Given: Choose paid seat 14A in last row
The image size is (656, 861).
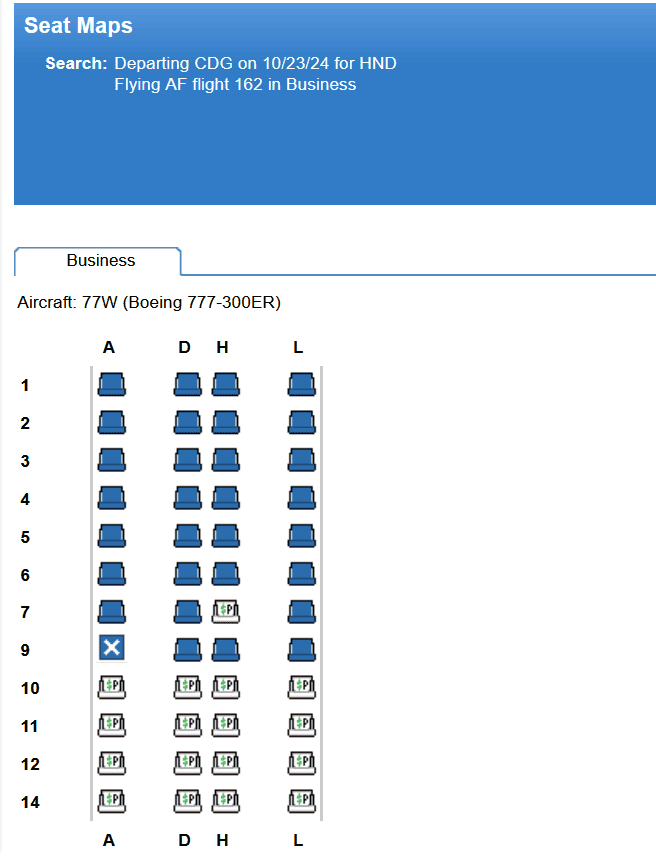Looking at the screenshot, I should tap(111, 800).
